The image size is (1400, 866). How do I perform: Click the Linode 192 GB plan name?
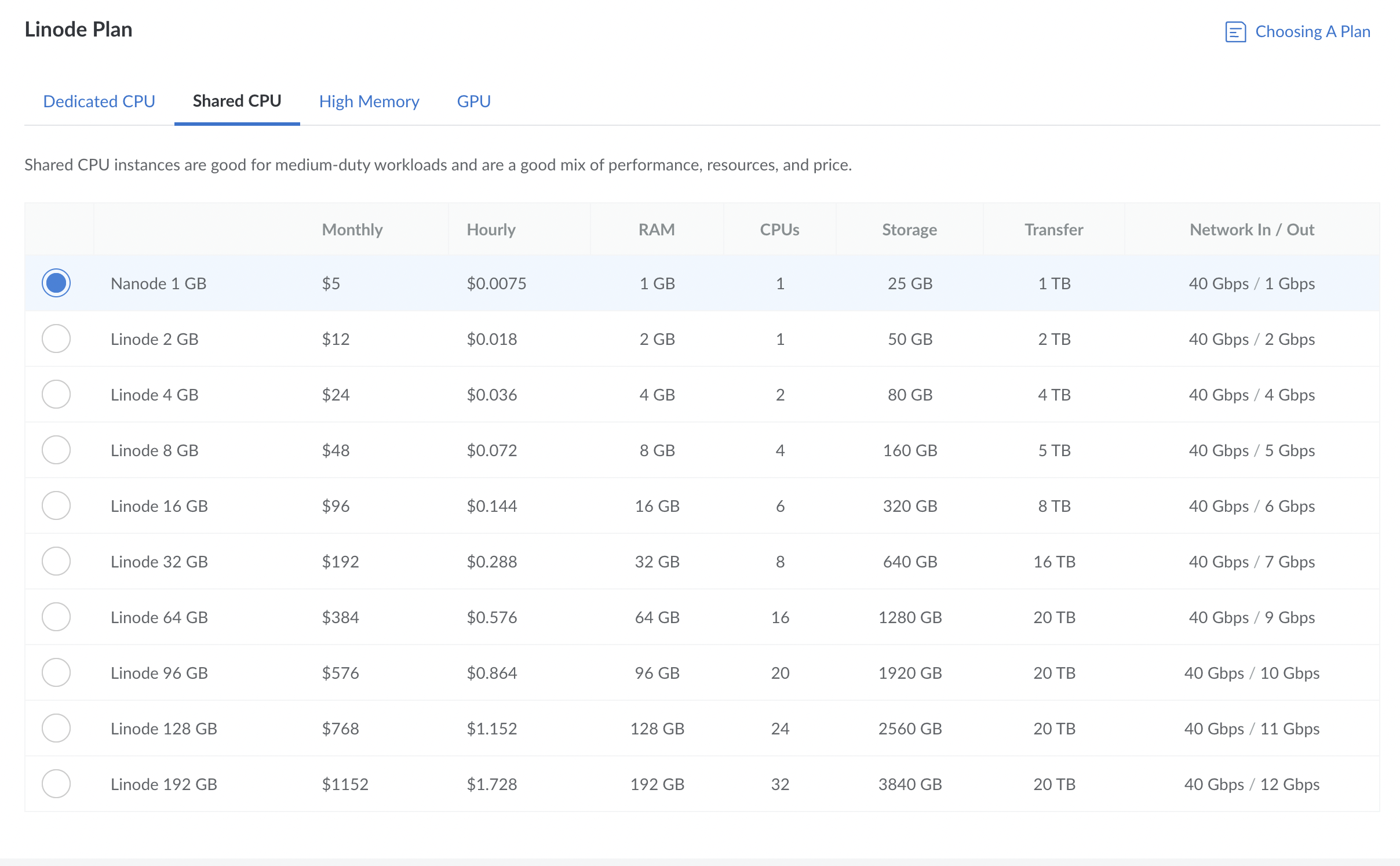point(164,784)
